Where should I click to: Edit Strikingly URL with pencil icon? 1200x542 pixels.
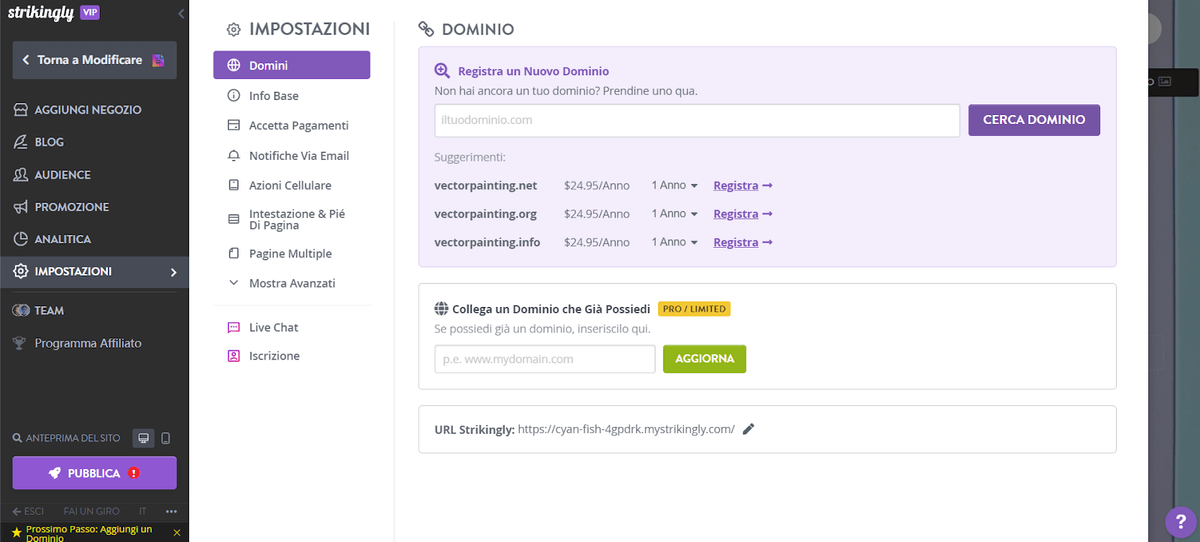click(749, 429)
